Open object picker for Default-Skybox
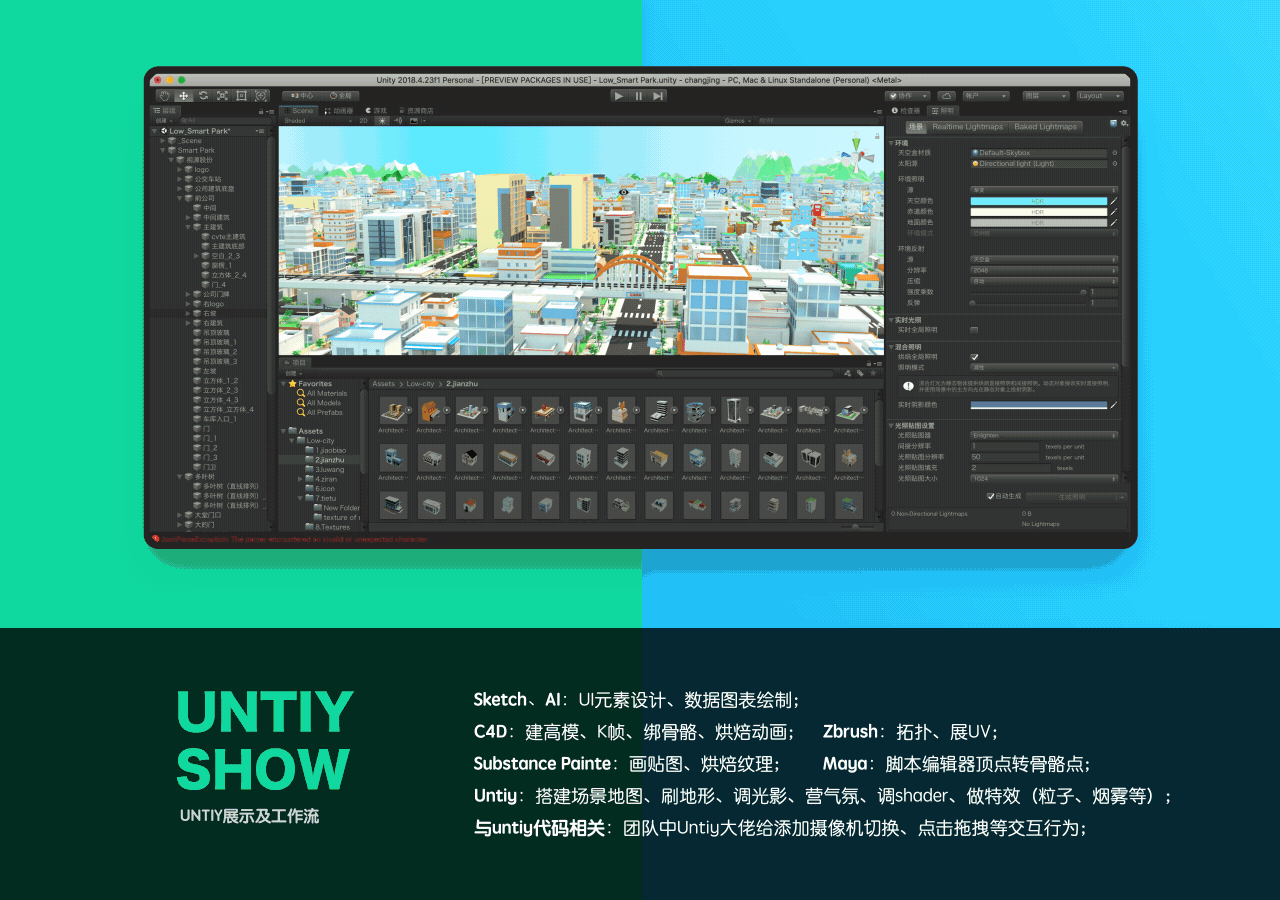This screenshot has width=1280, height=900. tap(1115, 153)
